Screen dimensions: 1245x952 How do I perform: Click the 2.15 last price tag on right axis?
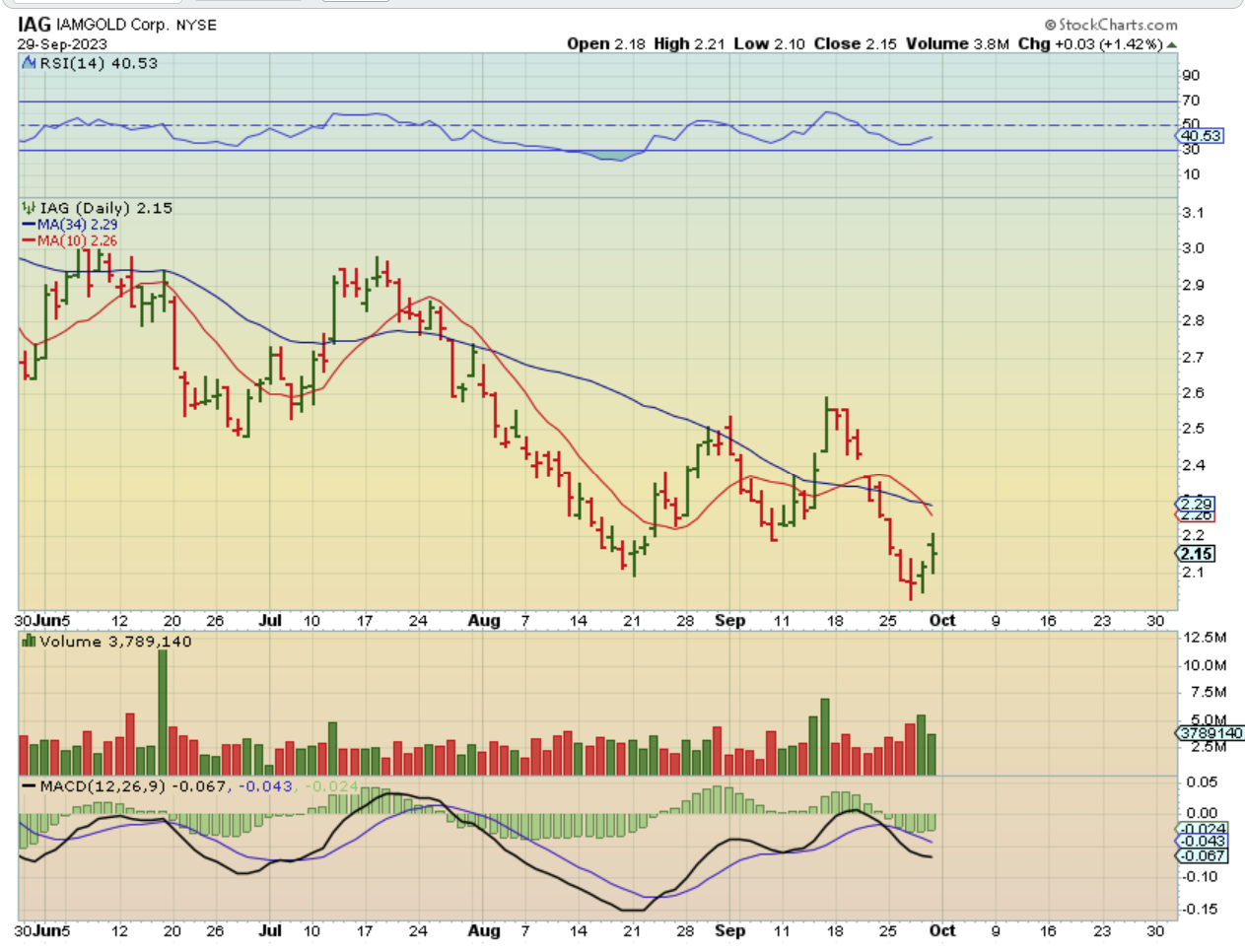(1197, 554)
